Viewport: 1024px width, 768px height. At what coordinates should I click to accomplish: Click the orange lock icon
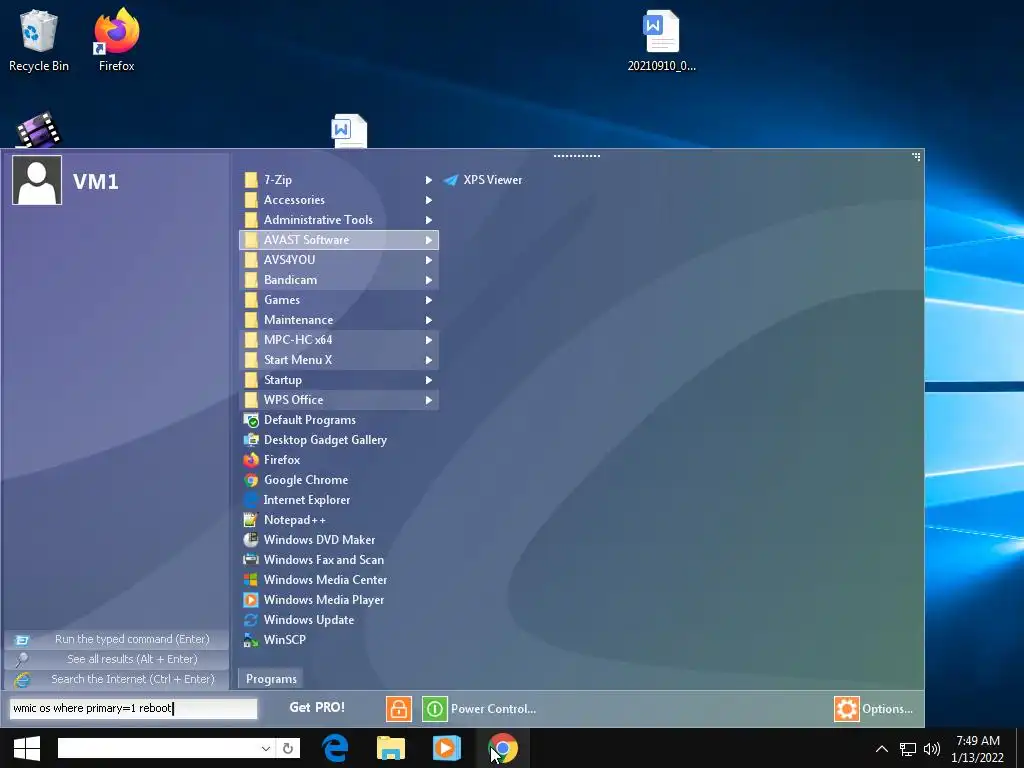click(398, 709)
